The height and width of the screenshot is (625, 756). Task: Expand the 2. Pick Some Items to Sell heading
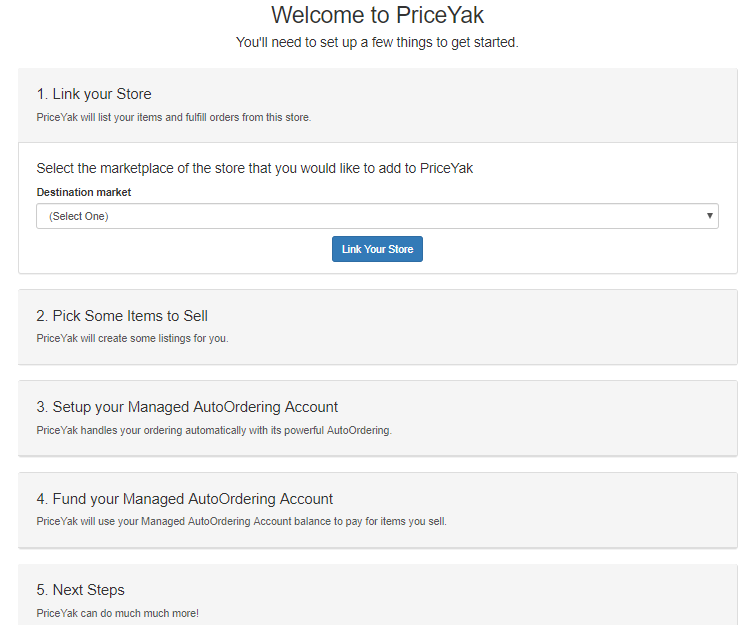(122, 316)
